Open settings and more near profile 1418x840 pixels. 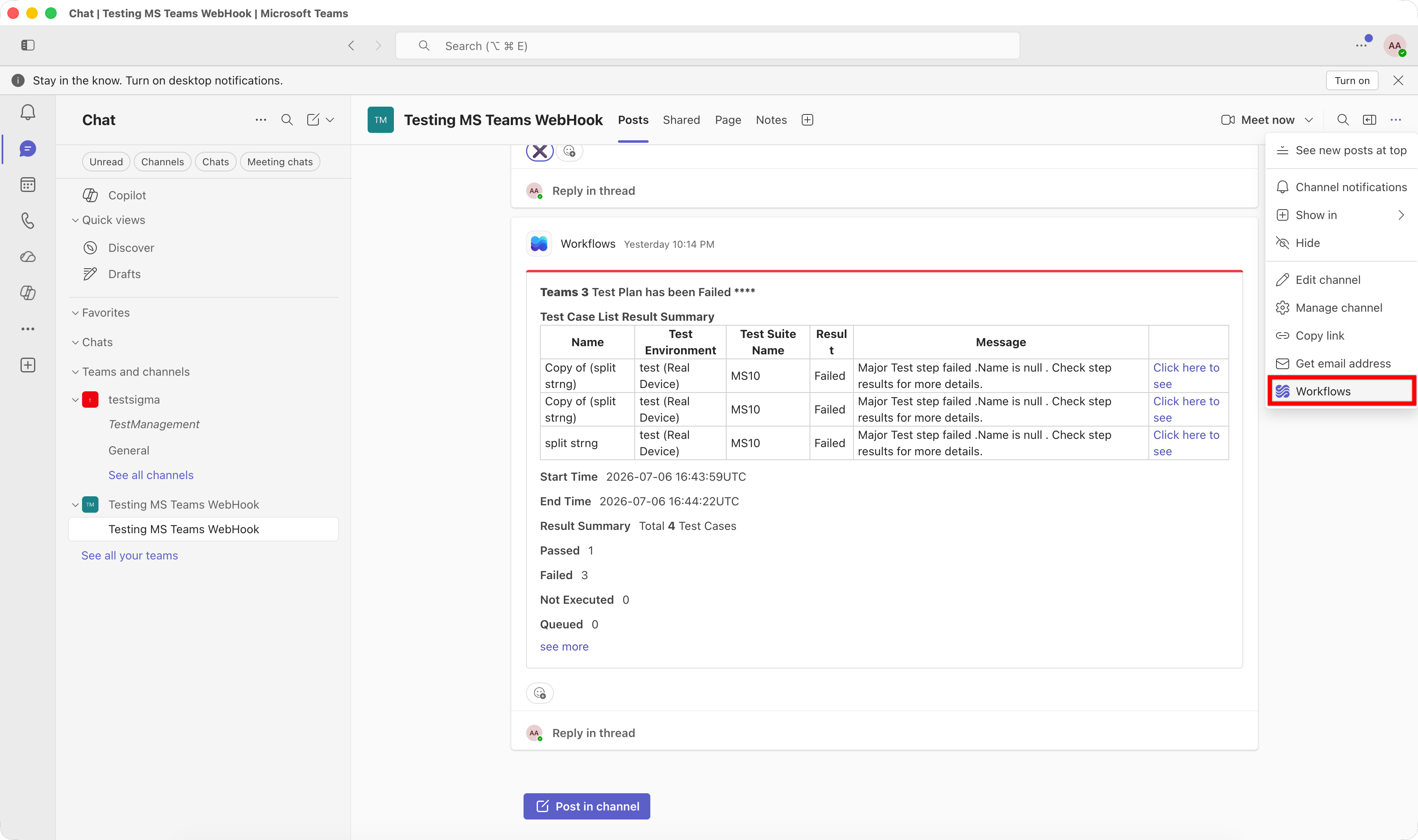tap(1361, 45)
